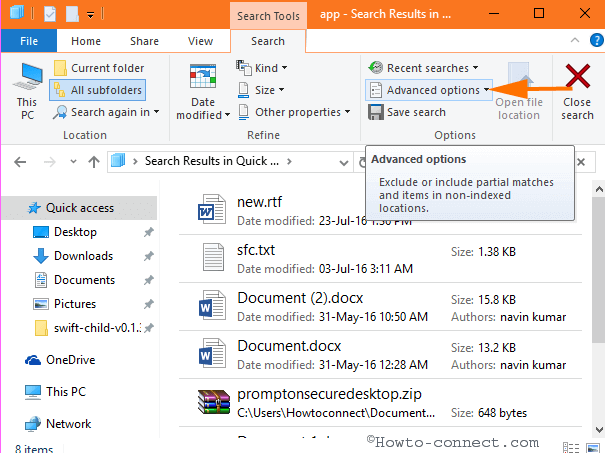Select Document (2).docx result
The width and height of the screenshot is (605, 453).
coord(380,306)
